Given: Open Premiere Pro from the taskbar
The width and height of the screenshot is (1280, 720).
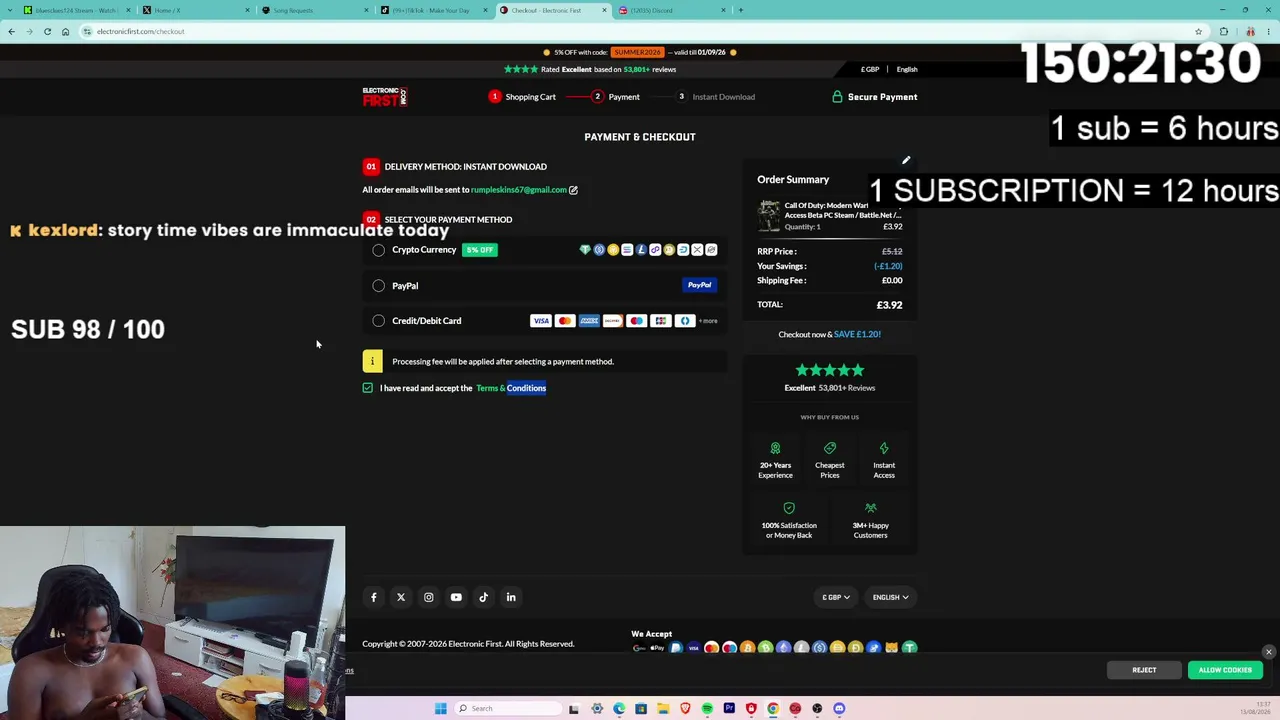Looking at the screenshot, I should 729,709.
